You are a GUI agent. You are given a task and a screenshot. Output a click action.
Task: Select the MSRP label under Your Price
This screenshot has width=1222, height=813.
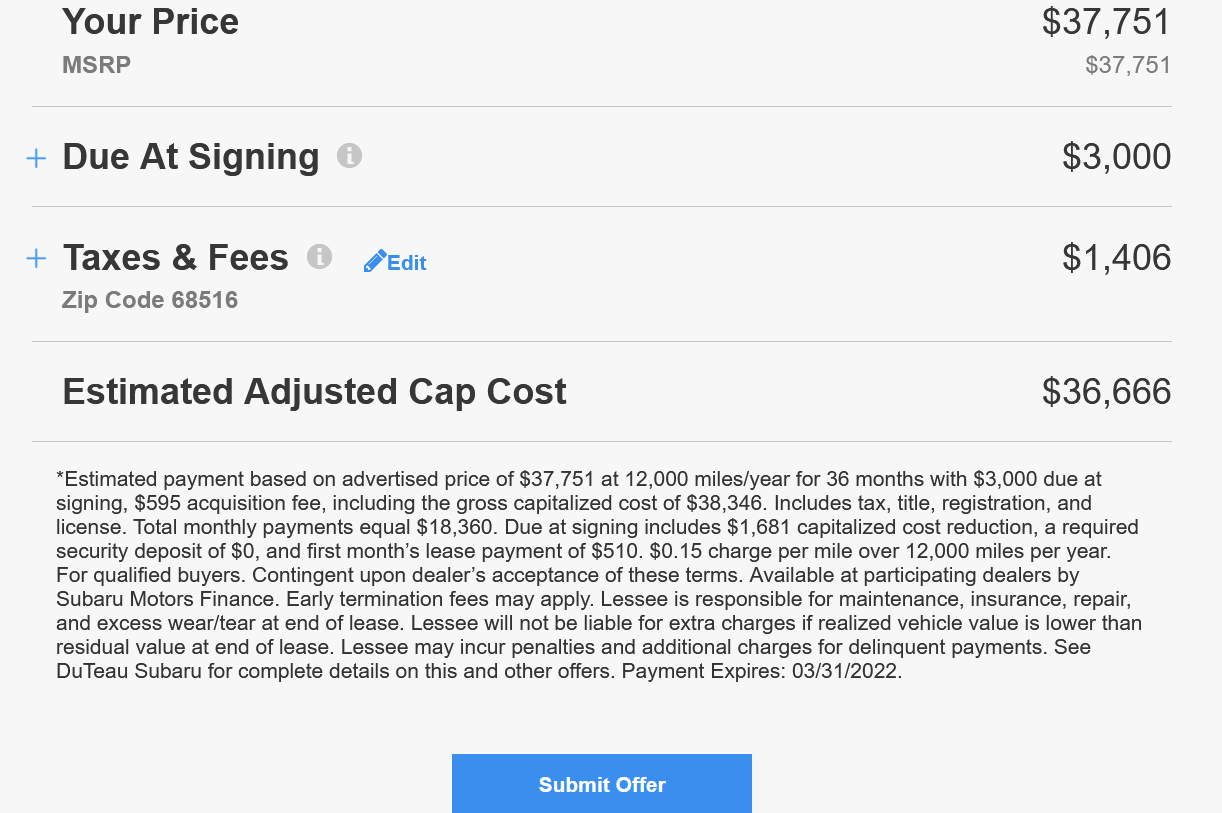[97, 66]
